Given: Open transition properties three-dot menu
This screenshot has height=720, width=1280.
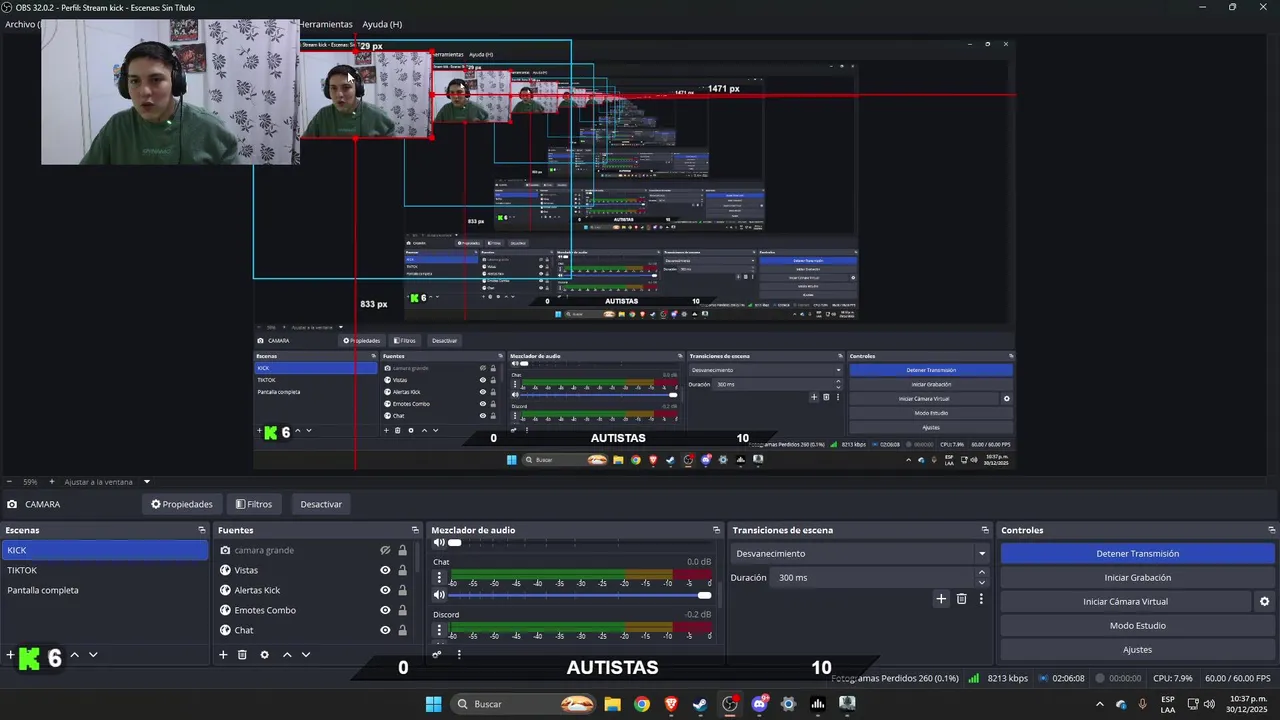Looking at the screenshot, I should click(981, 599).
